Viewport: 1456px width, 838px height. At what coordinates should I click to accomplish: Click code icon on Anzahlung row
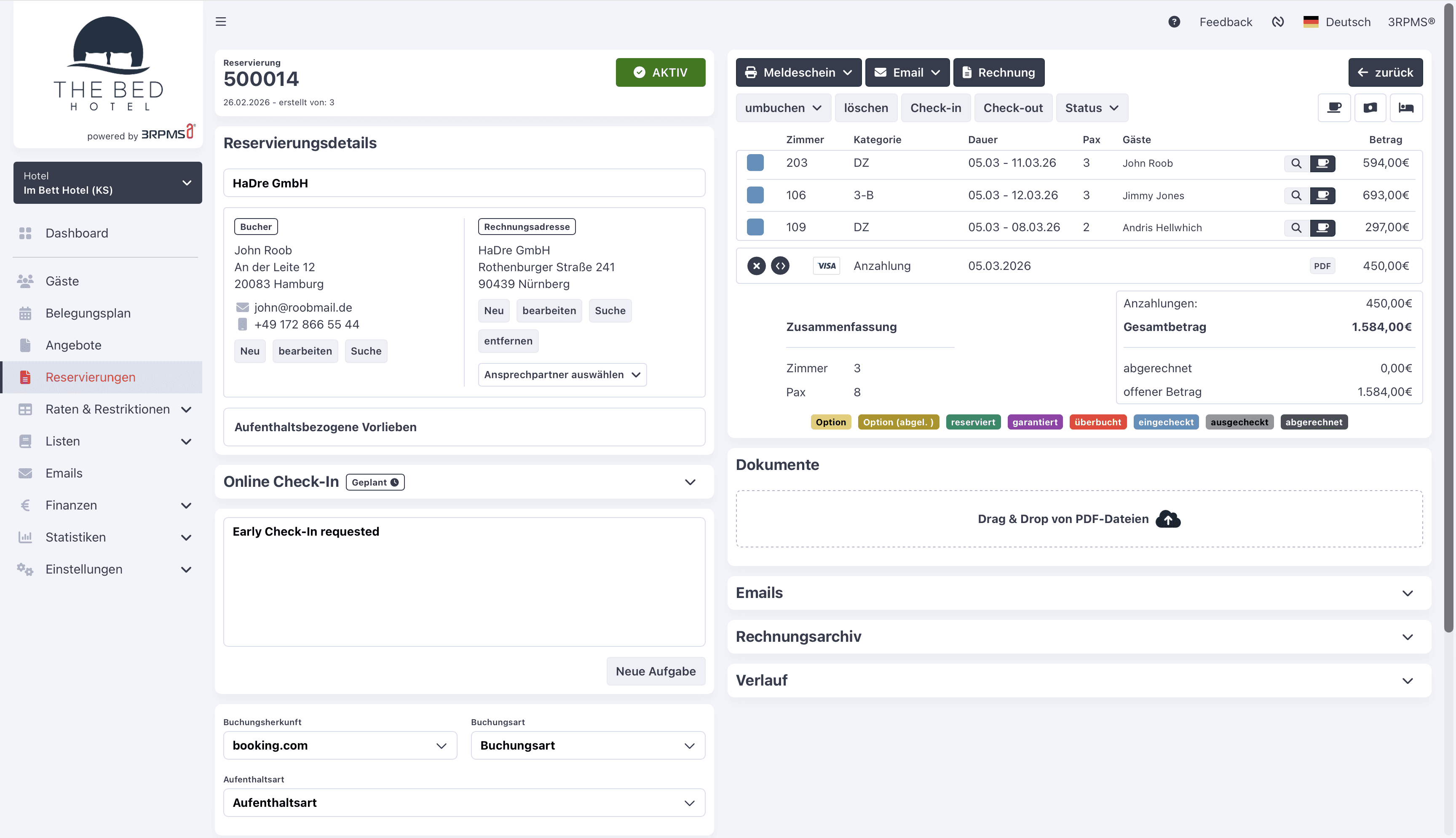pyautogui.click(x=780, y=266)
